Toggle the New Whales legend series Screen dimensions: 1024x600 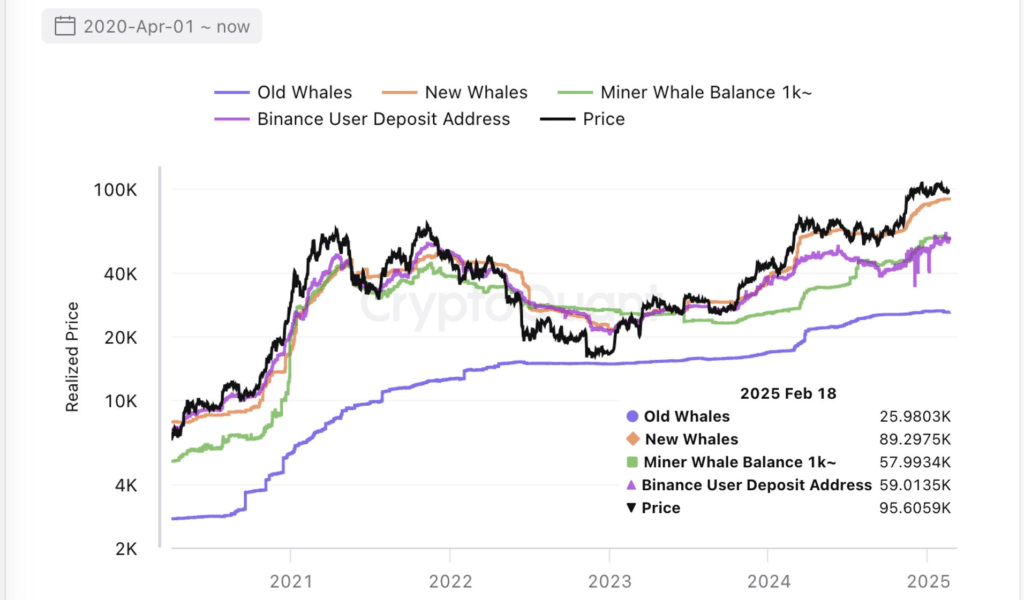point(455,92)
